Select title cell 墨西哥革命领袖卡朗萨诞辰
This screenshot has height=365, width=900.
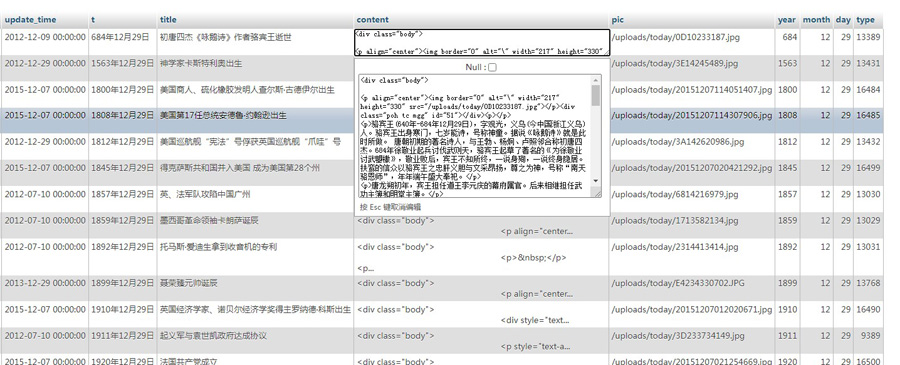click(x=209, y=220)
